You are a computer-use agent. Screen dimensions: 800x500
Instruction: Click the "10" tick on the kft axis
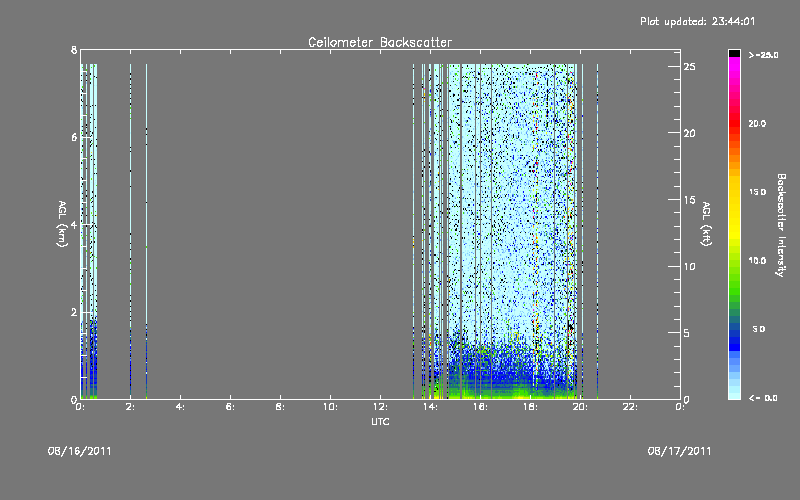pyautogui.click(x=689, y=266)
